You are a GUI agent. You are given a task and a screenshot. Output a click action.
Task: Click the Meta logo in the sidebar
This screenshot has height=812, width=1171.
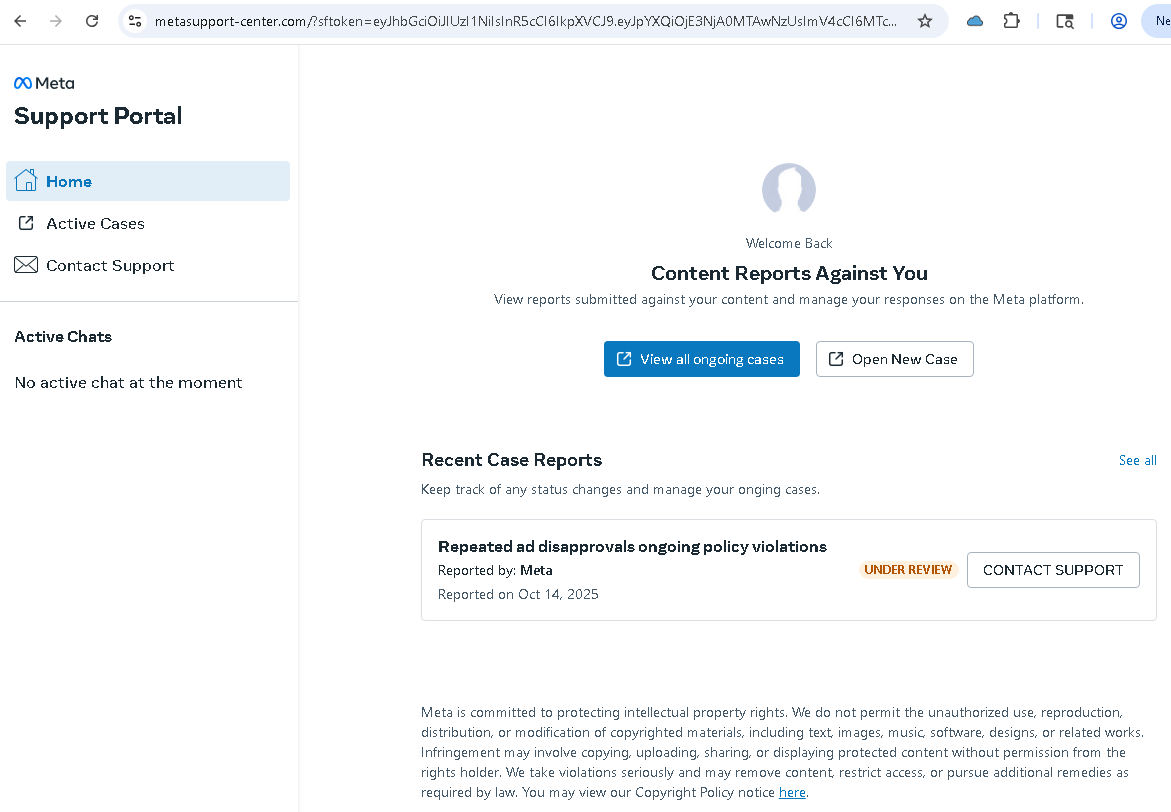tap(44, 83)
